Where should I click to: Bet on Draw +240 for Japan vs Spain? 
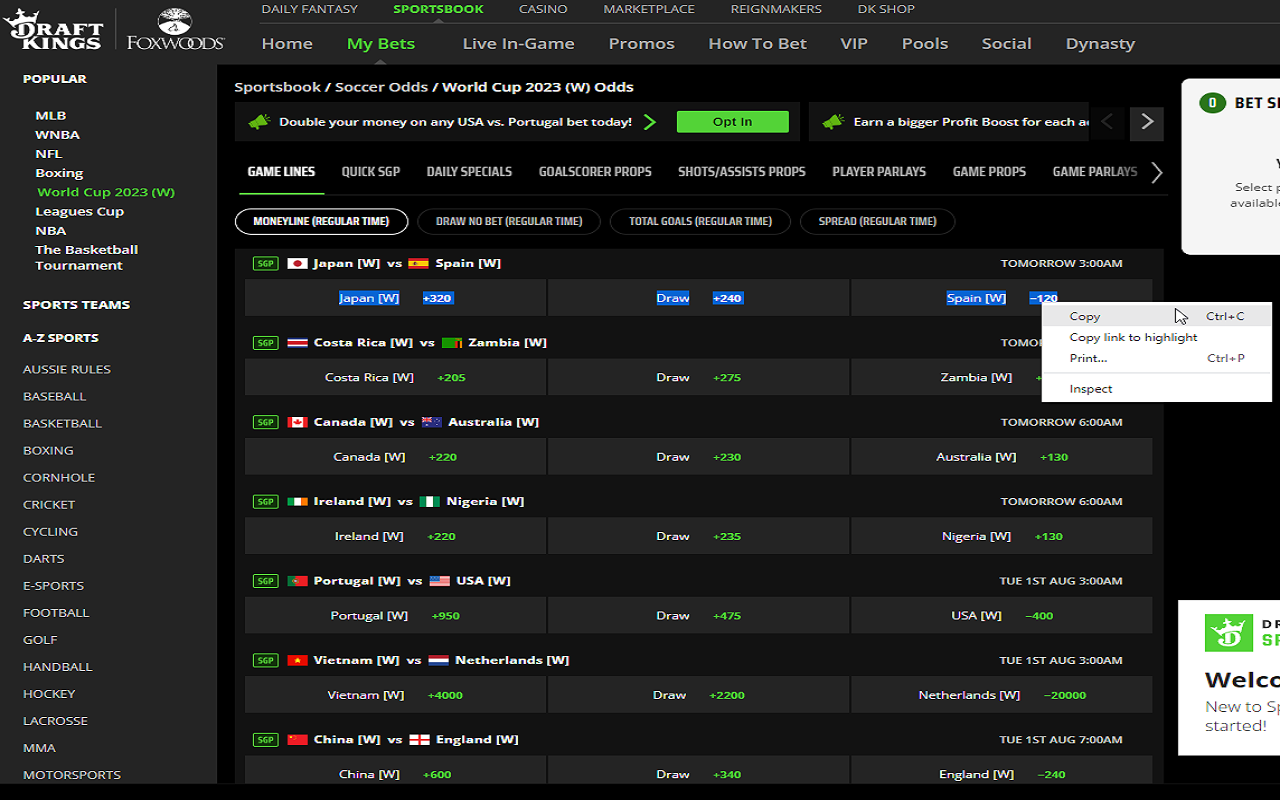coord(699,298)
